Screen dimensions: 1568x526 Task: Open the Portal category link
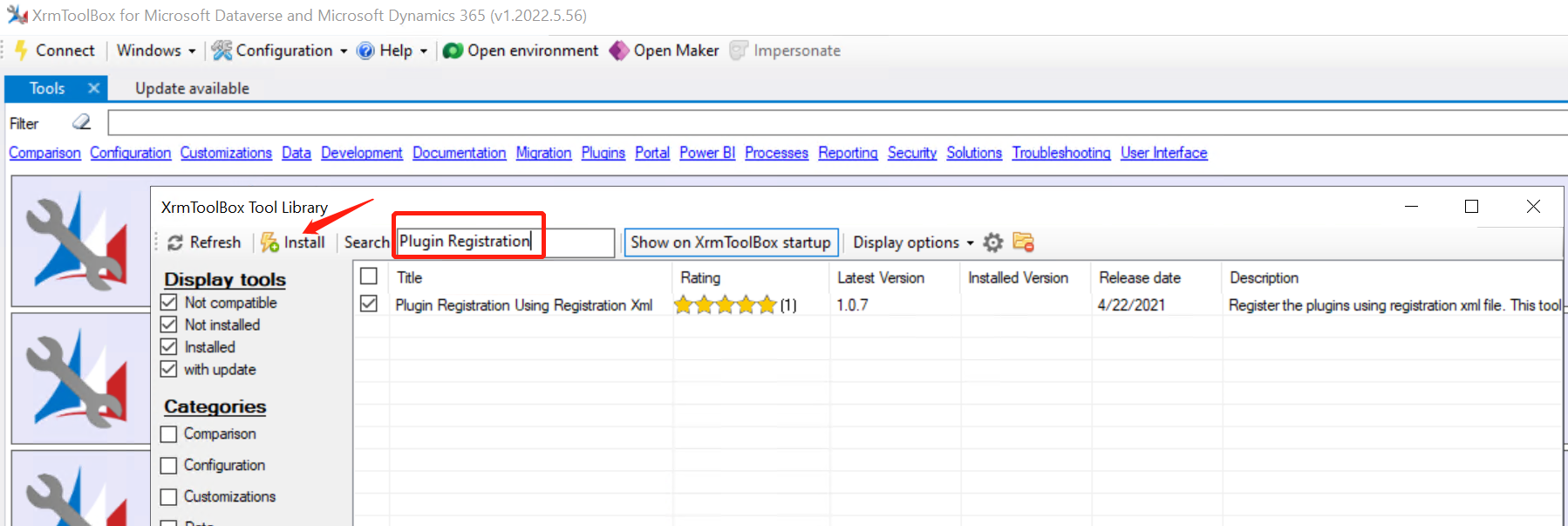(651, 153)
